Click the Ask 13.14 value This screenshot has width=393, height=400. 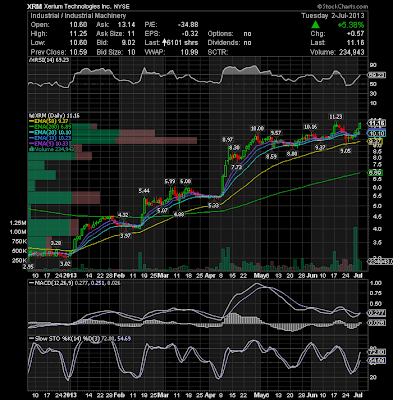click(x=128, y=25)
